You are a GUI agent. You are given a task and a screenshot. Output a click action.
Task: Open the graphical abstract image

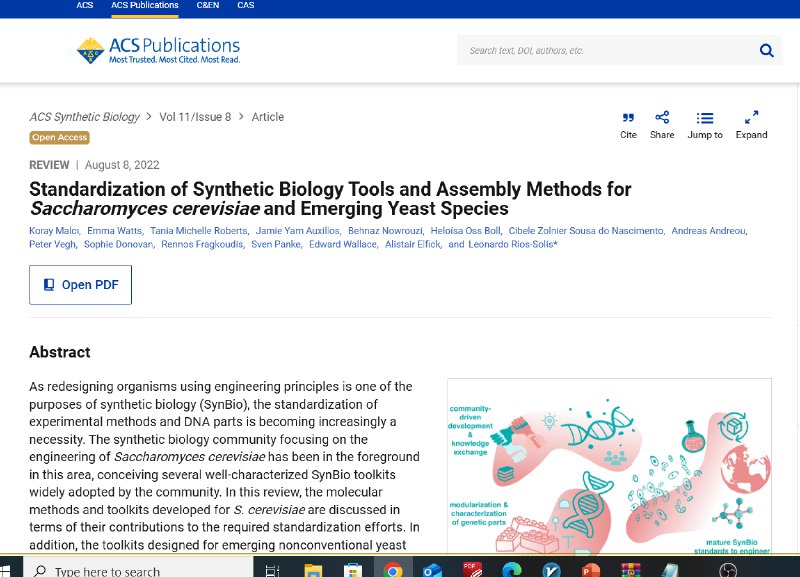(x=609, y=467)
